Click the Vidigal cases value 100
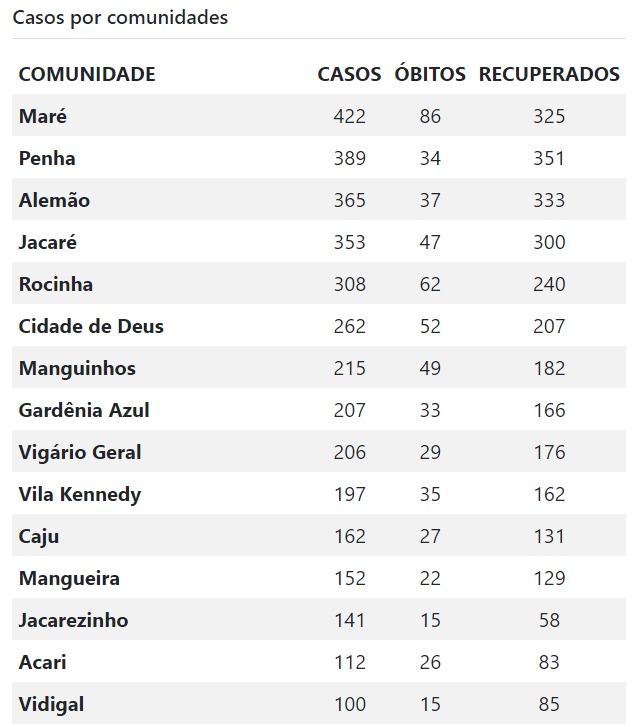 (349, 704)
